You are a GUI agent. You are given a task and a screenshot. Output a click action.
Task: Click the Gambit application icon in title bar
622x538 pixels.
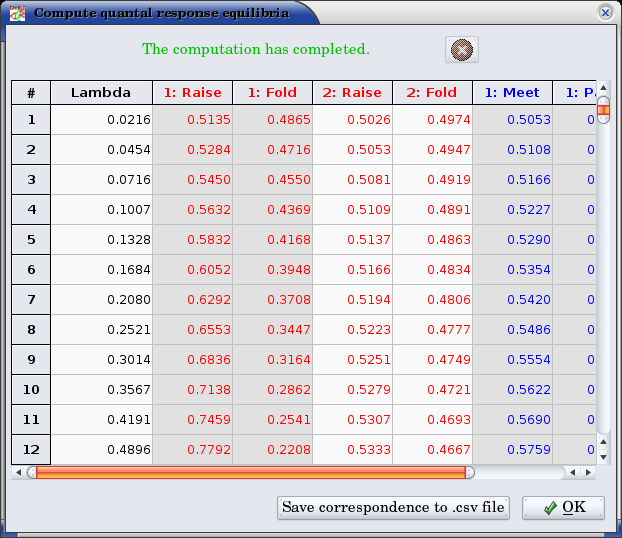pos(17,13)
